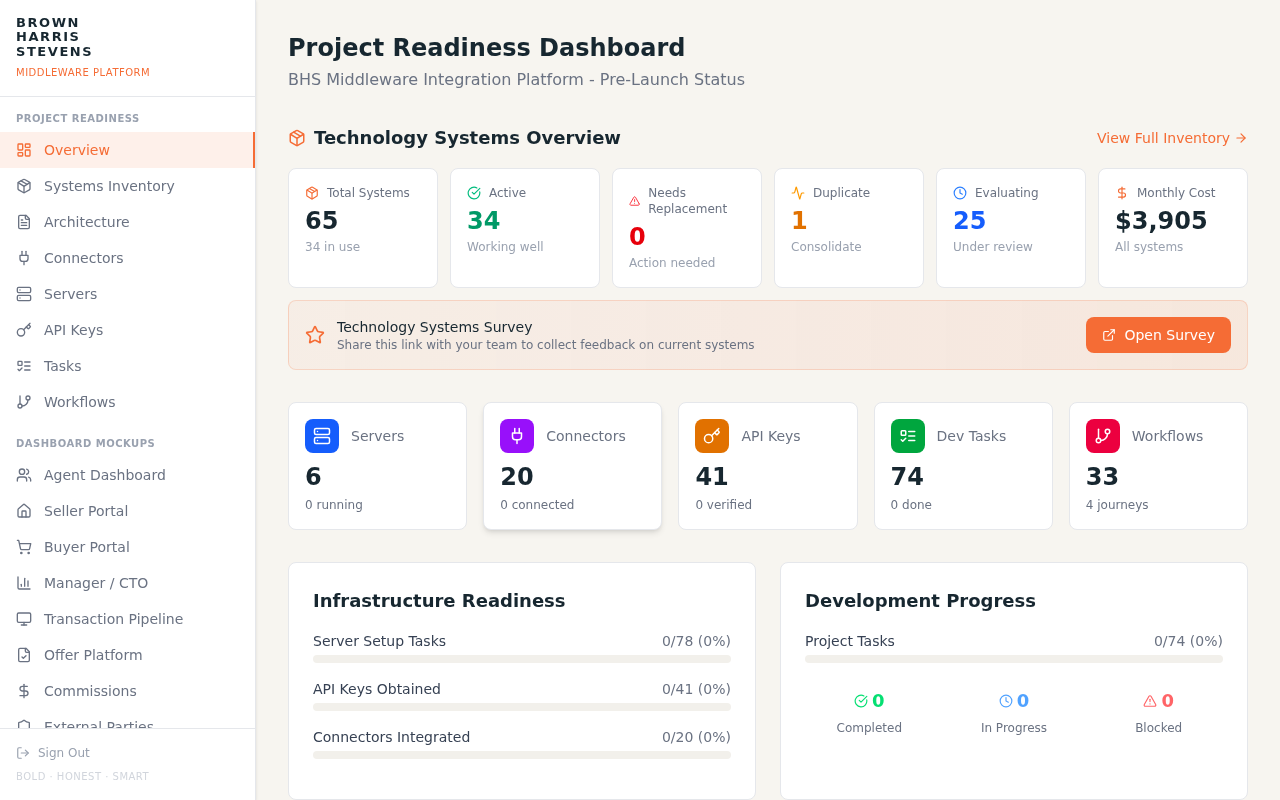
Task: Click the orange wrench icon on API Keys card
Action: point(711,435)
